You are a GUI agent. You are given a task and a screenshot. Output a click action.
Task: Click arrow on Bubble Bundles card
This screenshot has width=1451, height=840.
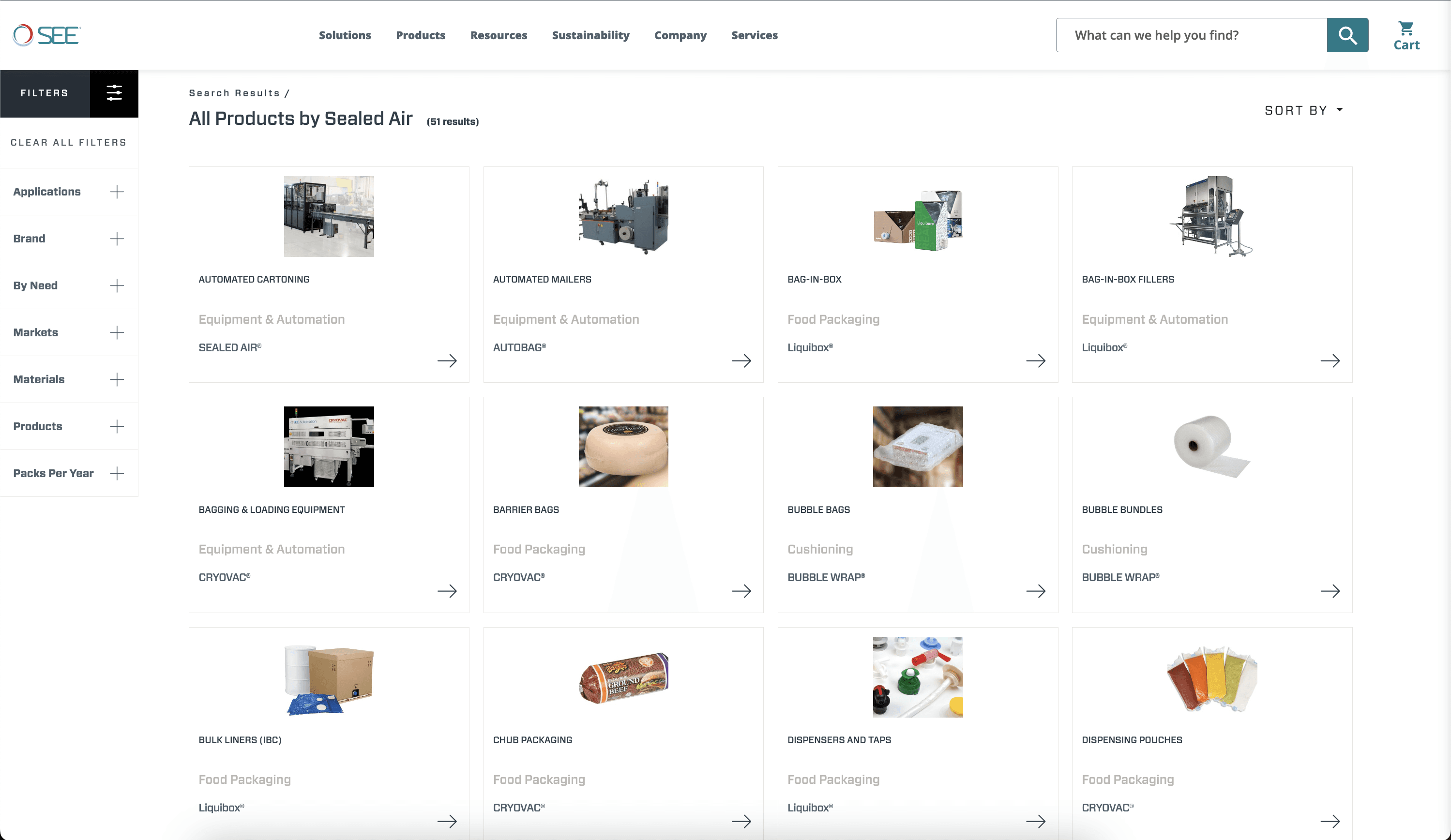[1330, 591]
